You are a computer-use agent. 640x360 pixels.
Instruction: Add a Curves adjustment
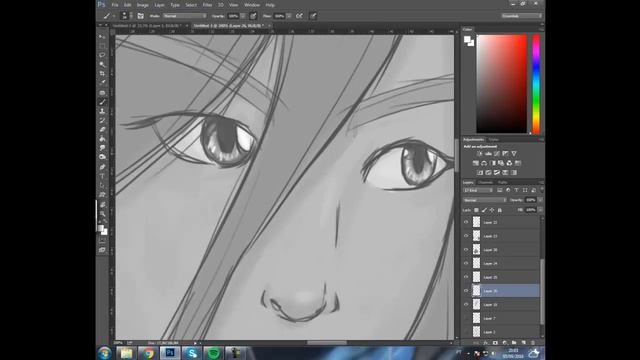click(497, 153)
